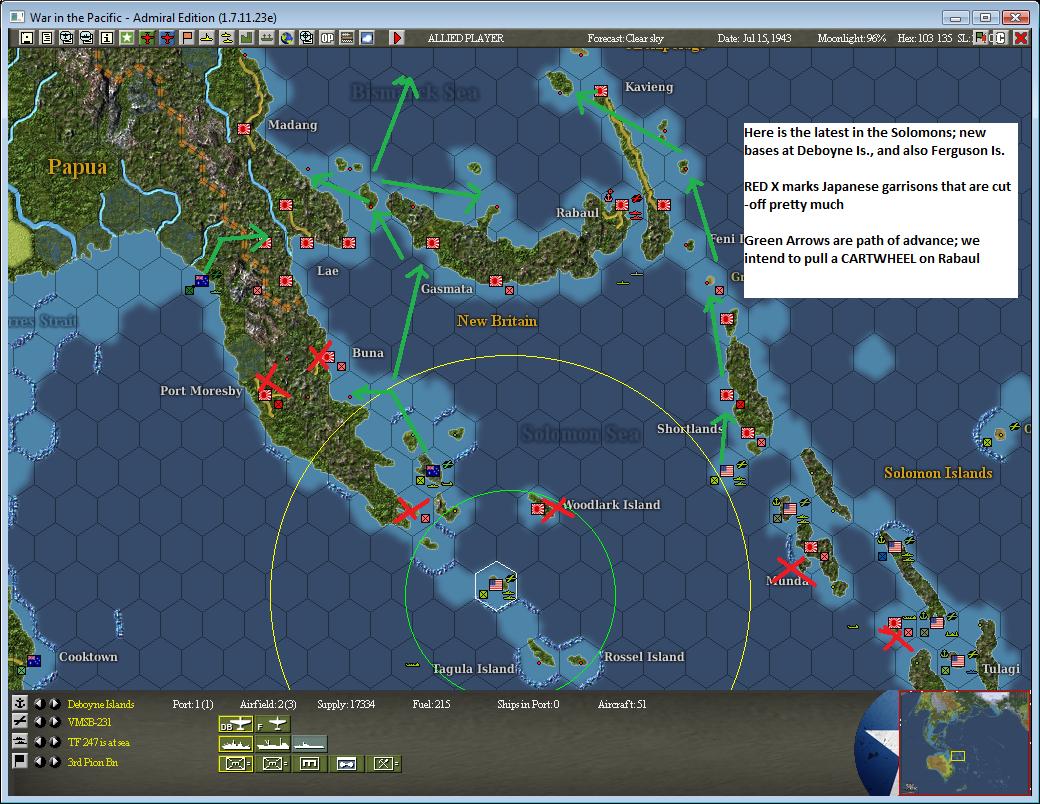This screenshot has height=804, width=1040.
Task: Open the Deboyne Islands base link
Action: [101, 704]
